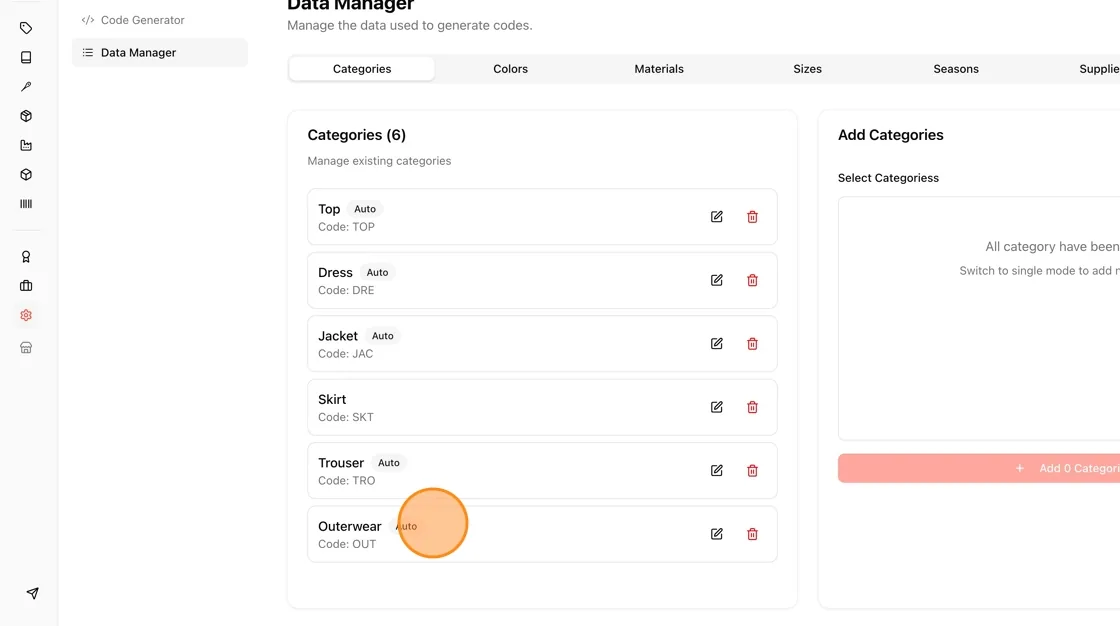Edit the Skirt category
Image resolution: width=1120 pixels, height=626 pixels.
click(716, 407)
